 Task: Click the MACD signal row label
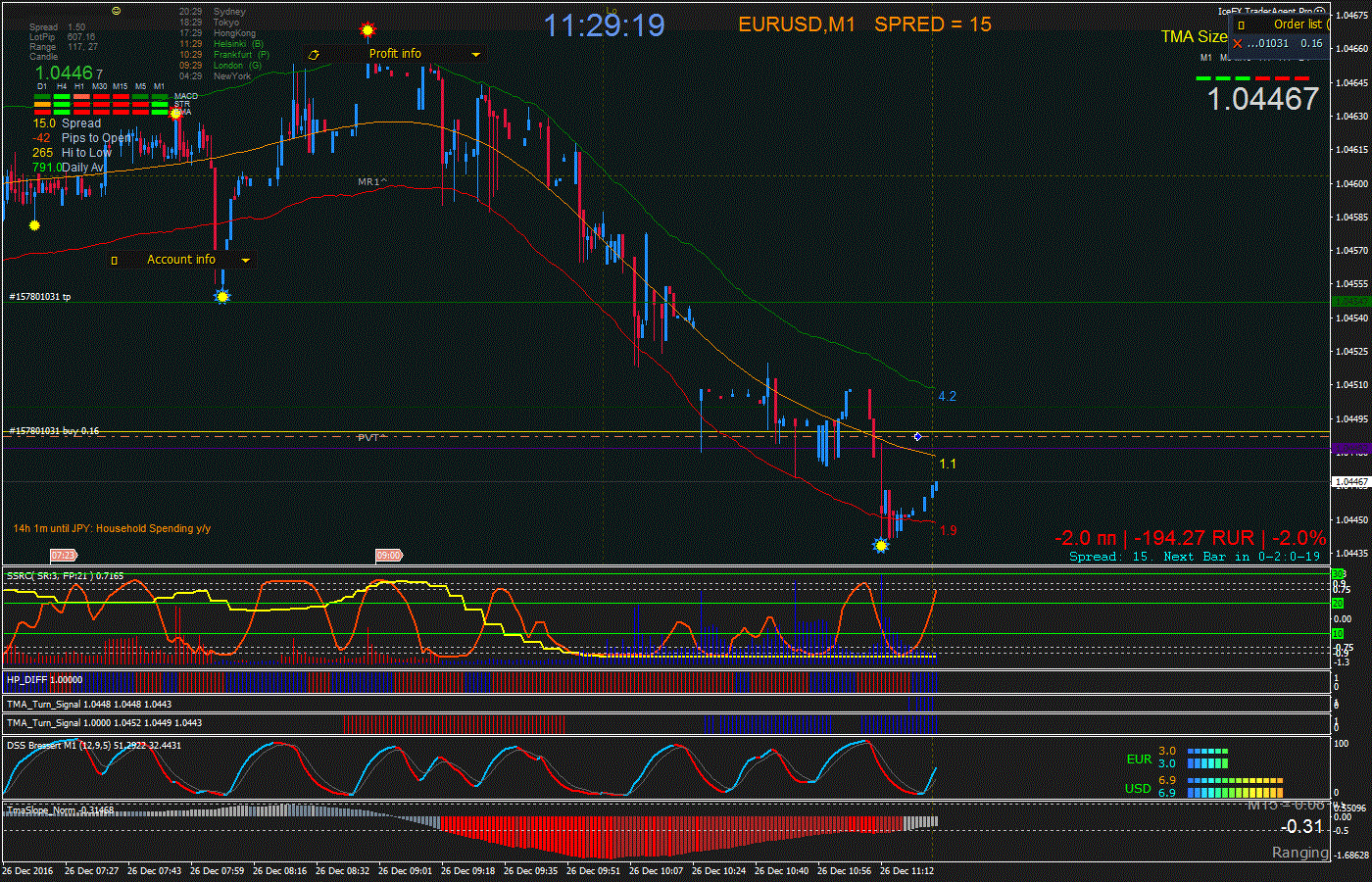point(186,96)
